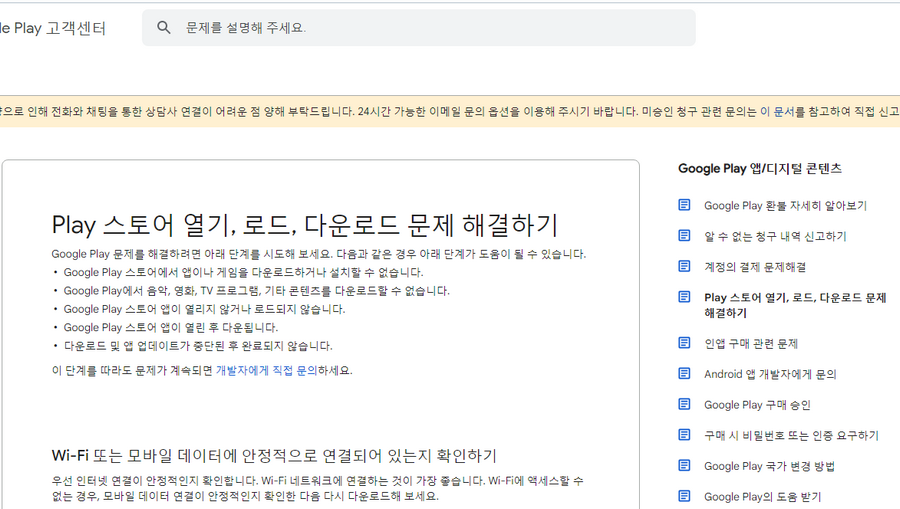
Task: Click bullet '앱이 열리지 않거나 로드되지 않습니다'
Action: coord(204,309)
